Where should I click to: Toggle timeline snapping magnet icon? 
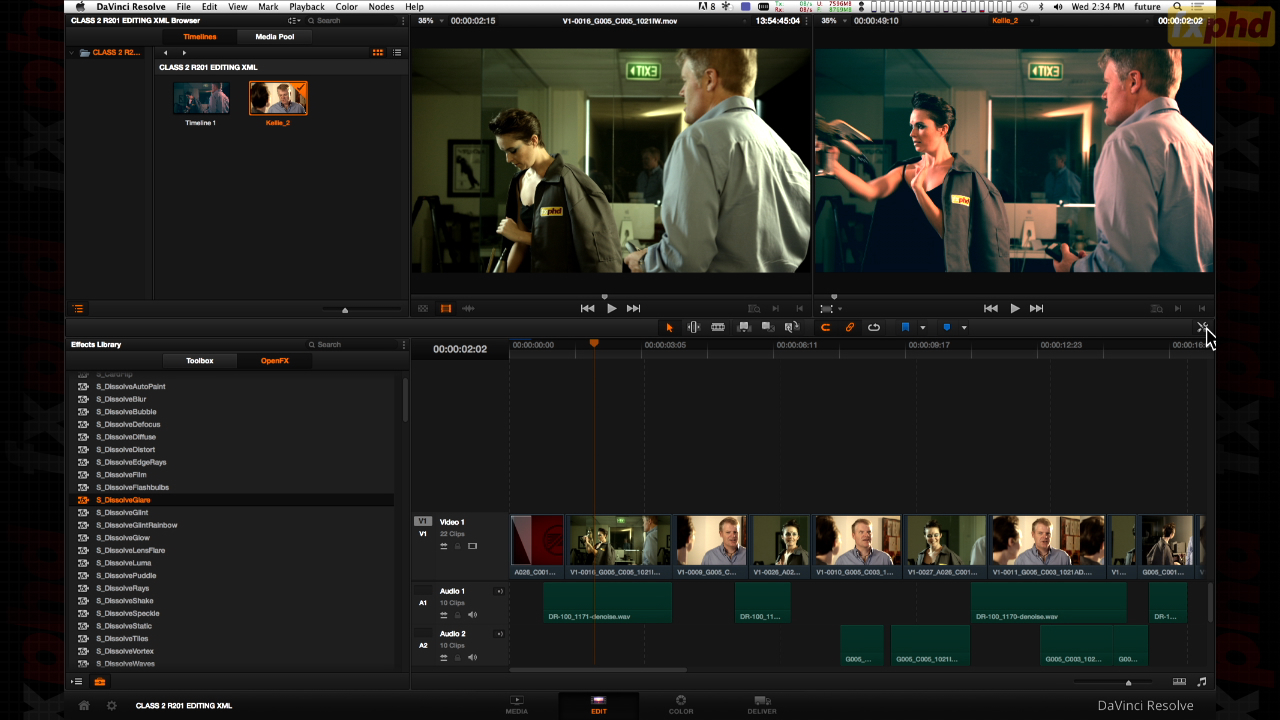(x=825, y=327)
